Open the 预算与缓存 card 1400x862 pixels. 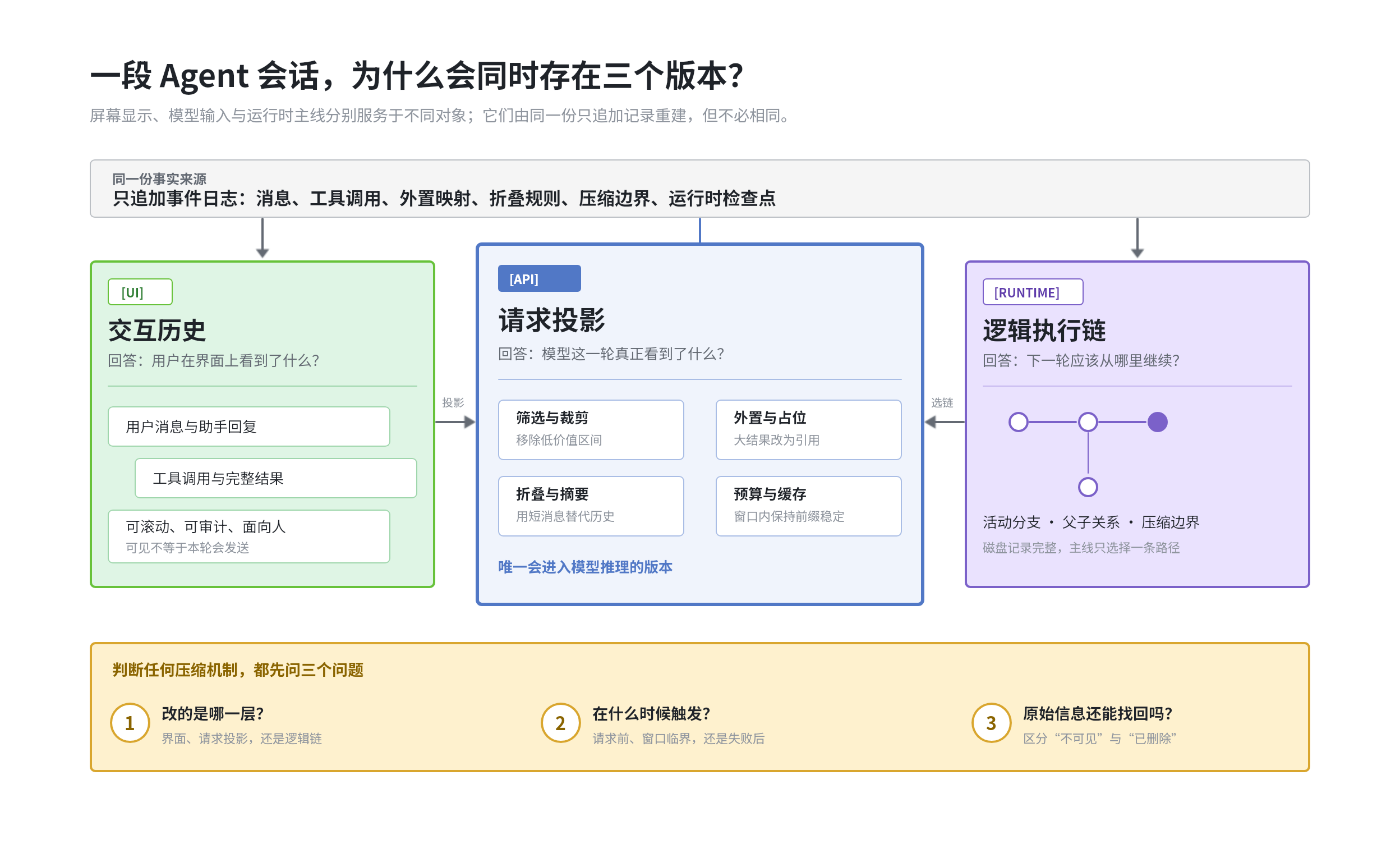809,506
